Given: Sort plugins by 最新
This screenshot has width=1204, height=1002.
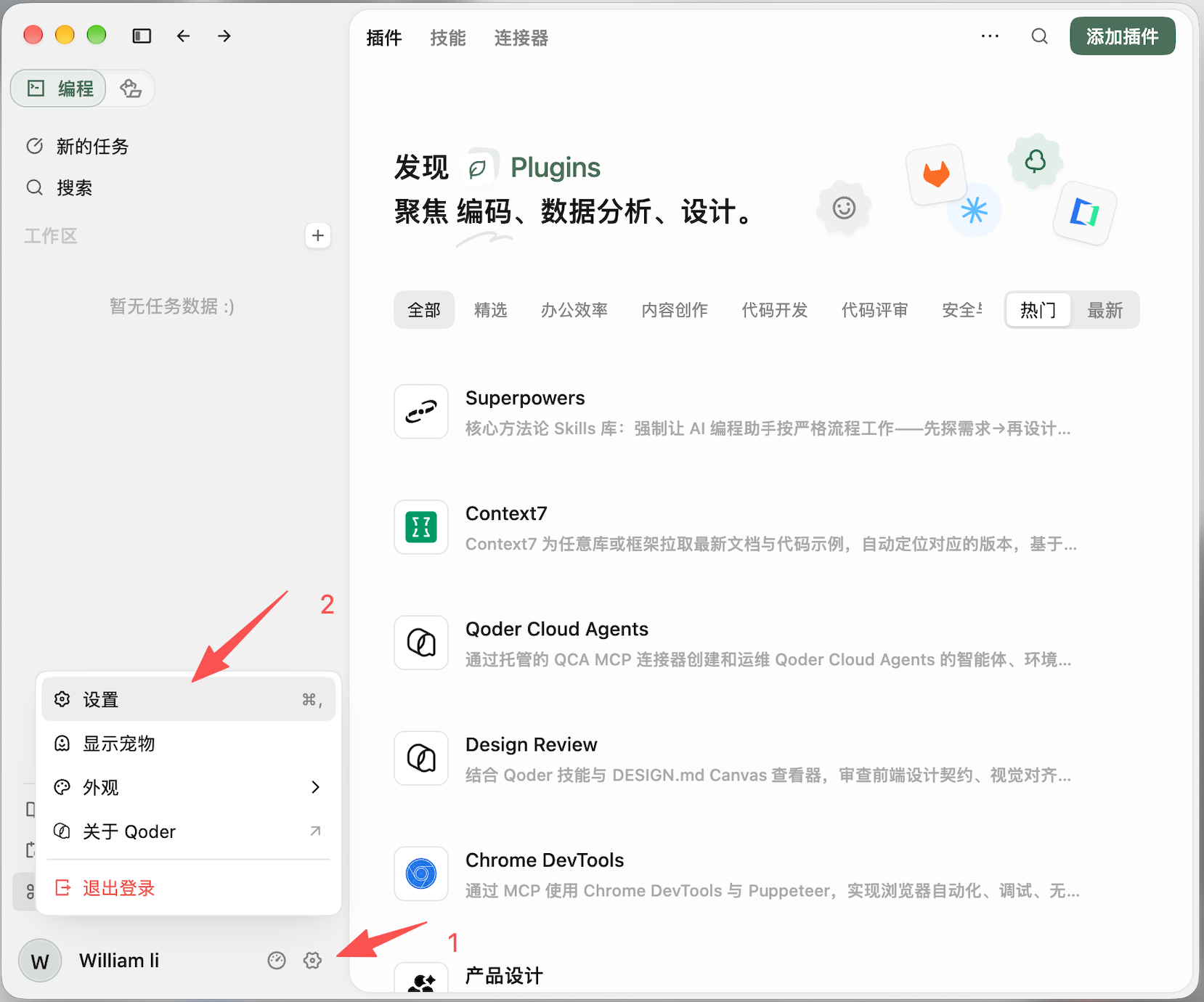Looking at the screenshot, I should pos(1105,310).
